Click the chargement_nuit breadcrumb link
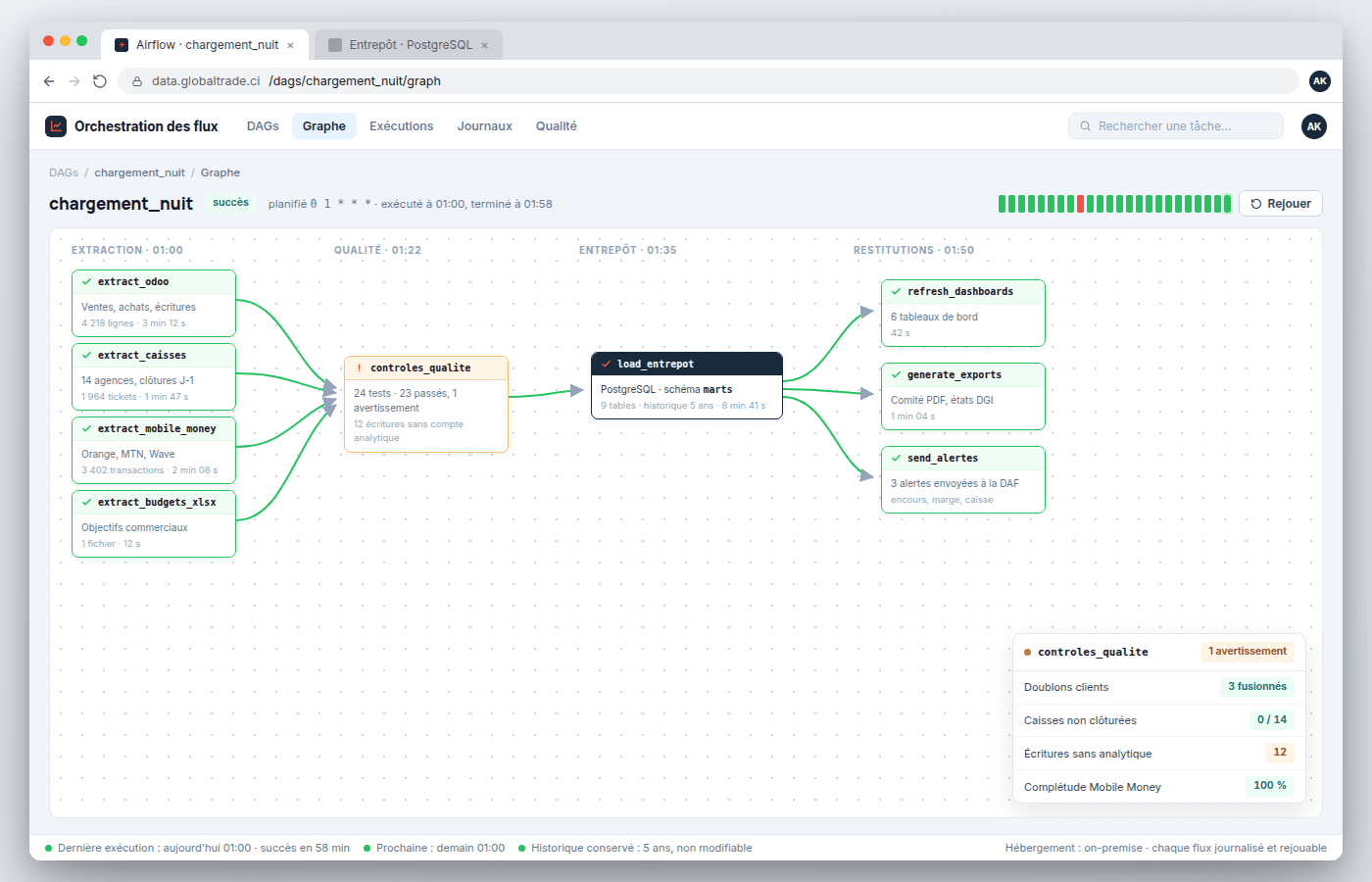The width and height of the screenshot is (1372, 882). [x=139, y=172]
